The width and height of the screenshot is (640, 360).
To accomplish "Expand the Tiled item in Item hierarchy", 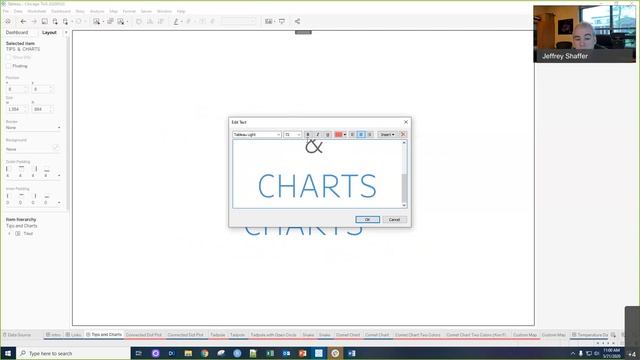I will (x=9, y=233).
